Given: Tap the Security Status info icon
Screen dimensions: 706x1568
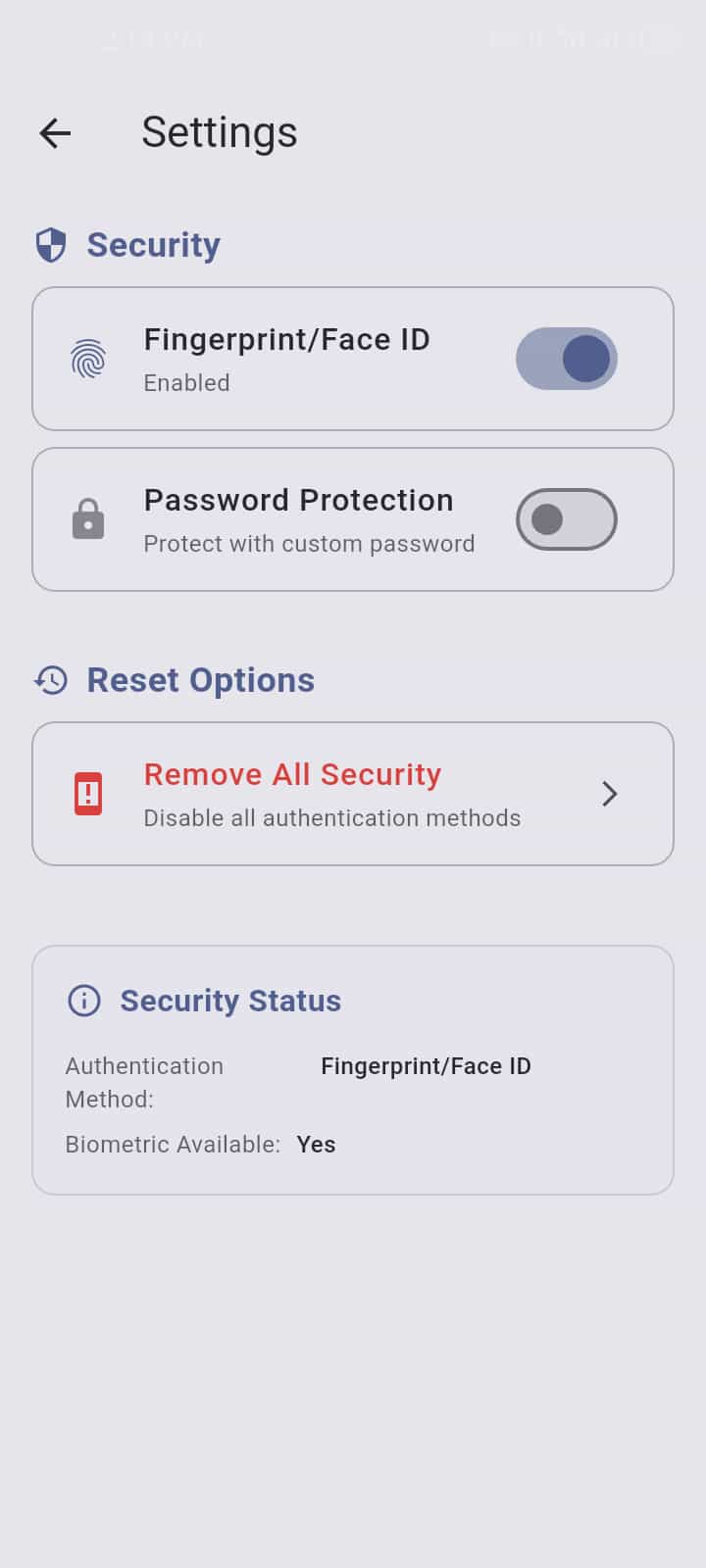Looking at the screenshot, I should pyautogui.click(x=84, y=1001).
